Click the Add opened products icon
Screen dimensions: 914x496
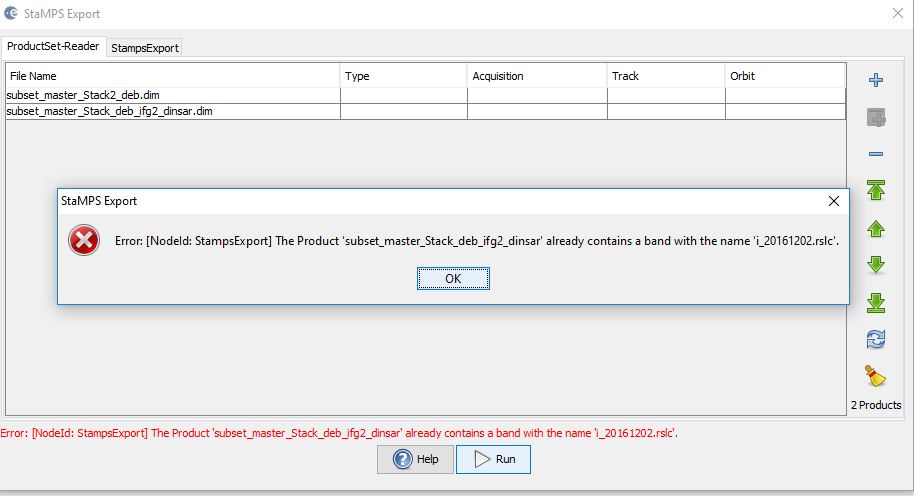pos(876,117)
